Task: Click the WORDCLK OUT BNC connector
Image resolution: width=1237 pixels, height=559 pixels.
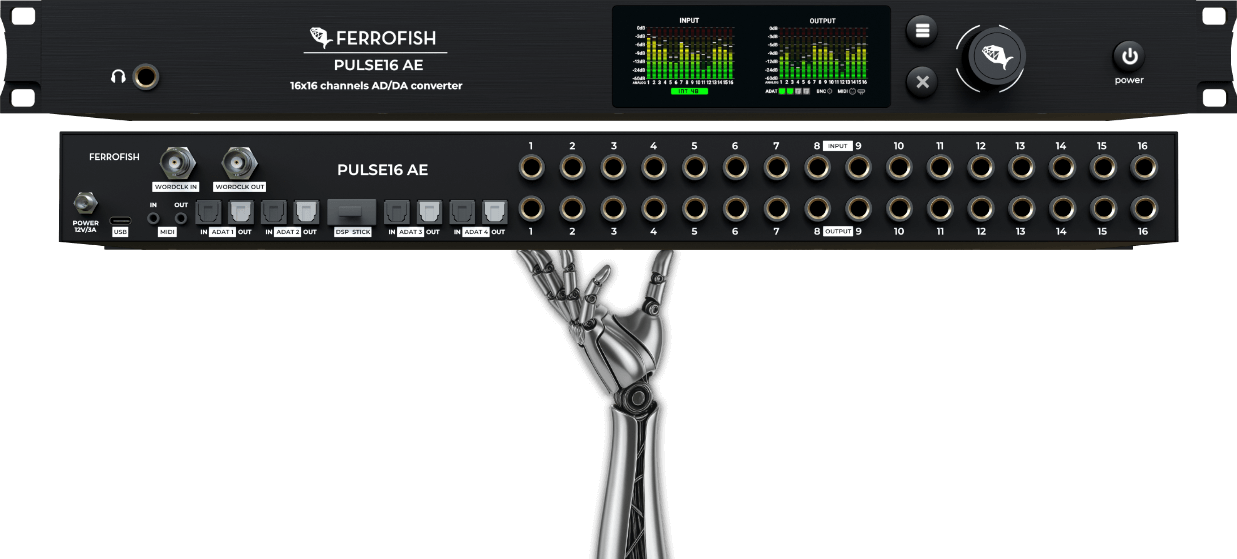Action: [239, 162]
